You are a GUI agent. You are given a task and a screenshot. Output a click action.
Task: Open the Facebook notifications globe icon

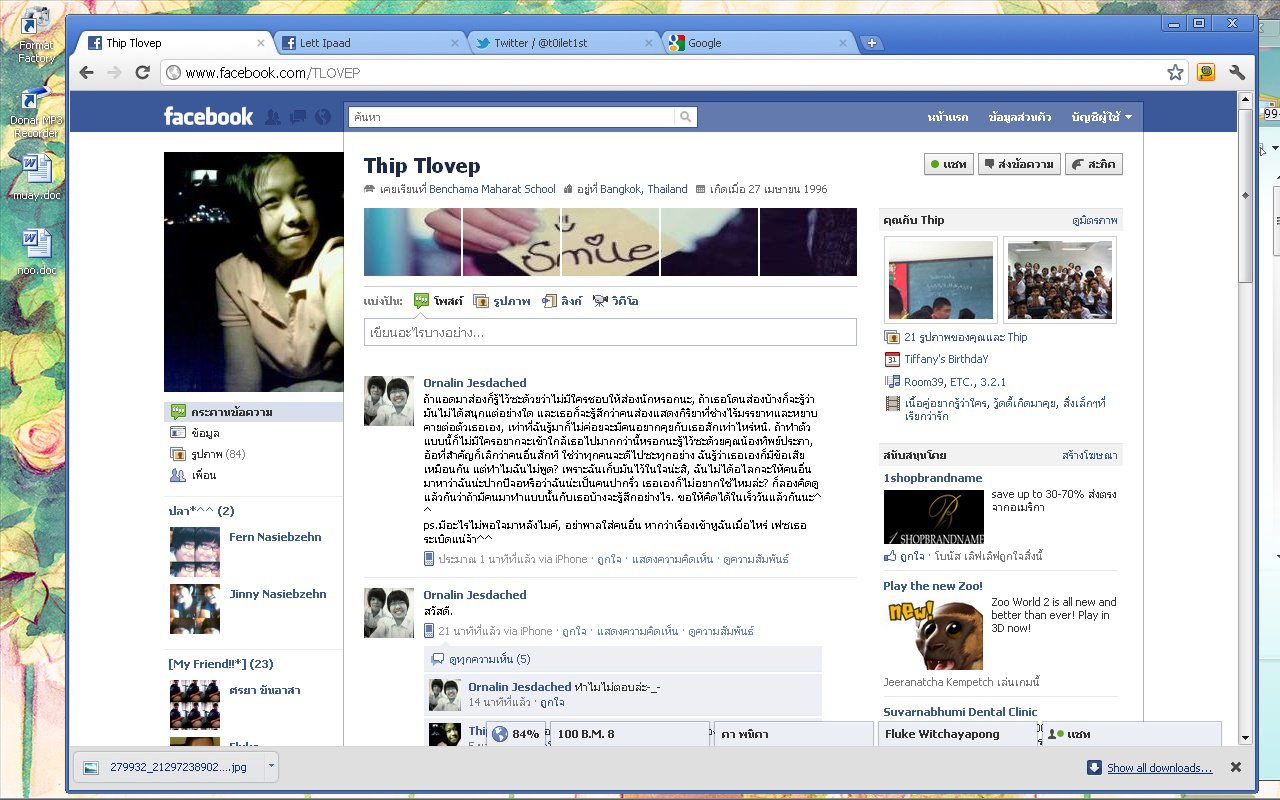(x=322, y=117)
